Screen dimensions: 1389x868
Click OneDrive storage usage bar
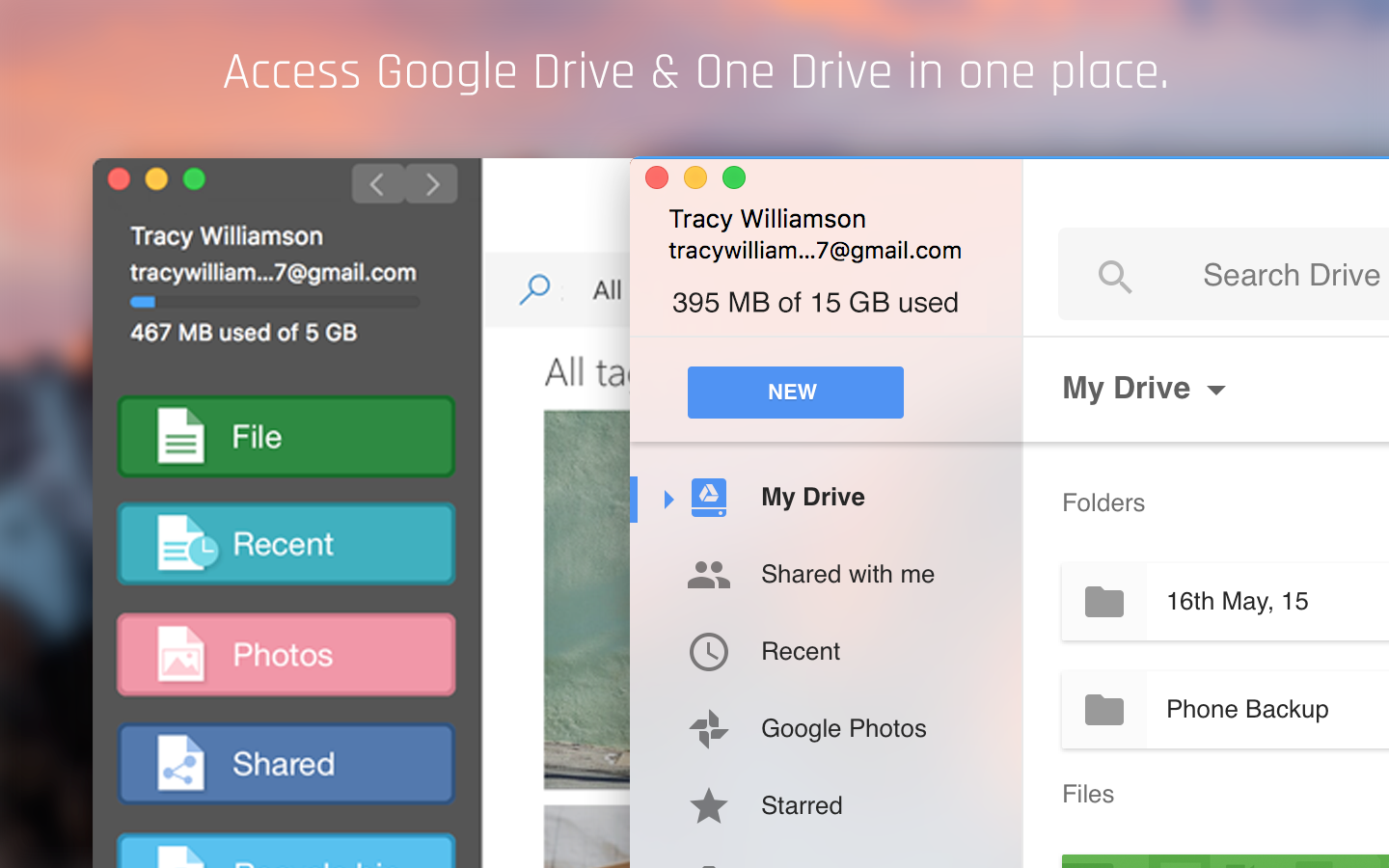point(275,302)
